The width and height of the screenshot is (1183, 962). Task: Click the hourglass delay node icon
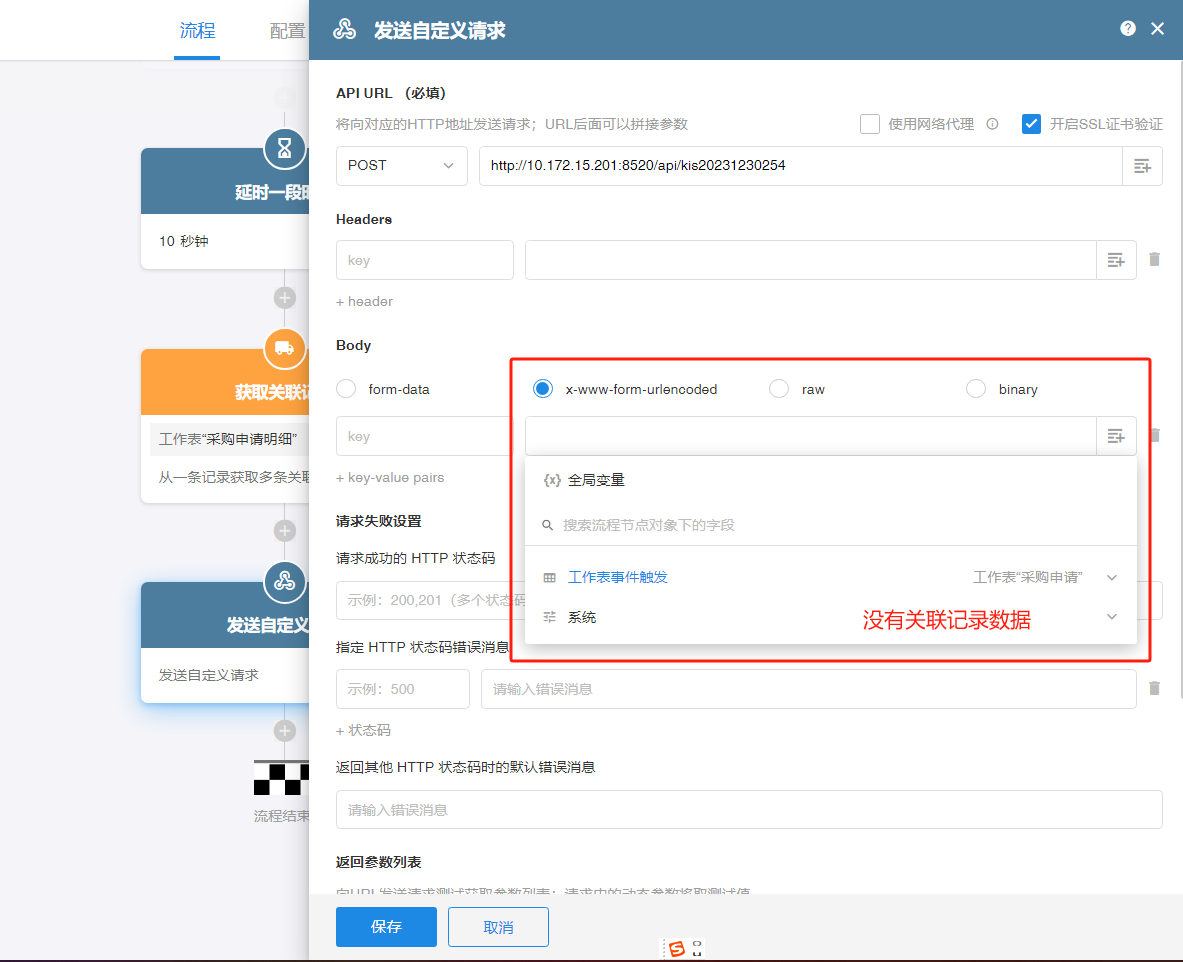(285, 149)
